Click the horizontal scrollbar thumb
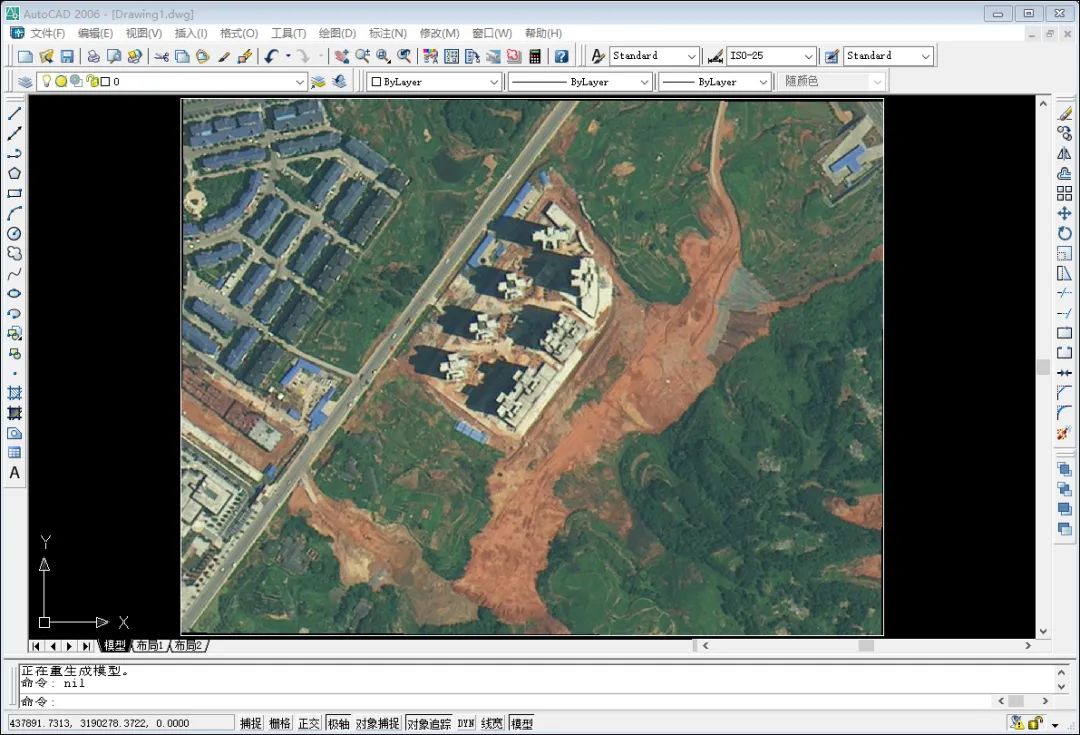The height and width of the screenshot is (735, 1080). (866, 645)
